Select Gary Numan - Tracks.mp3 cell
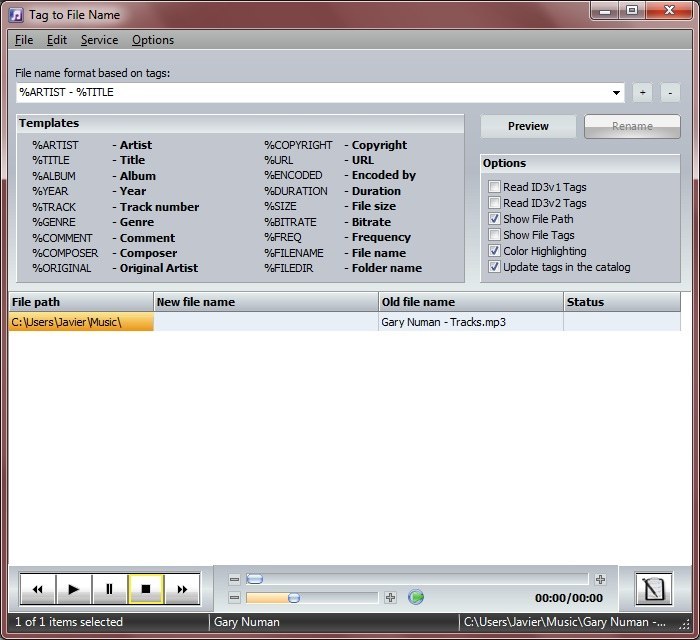The height and width of the screenshot is (640, 700). (471, 322)
